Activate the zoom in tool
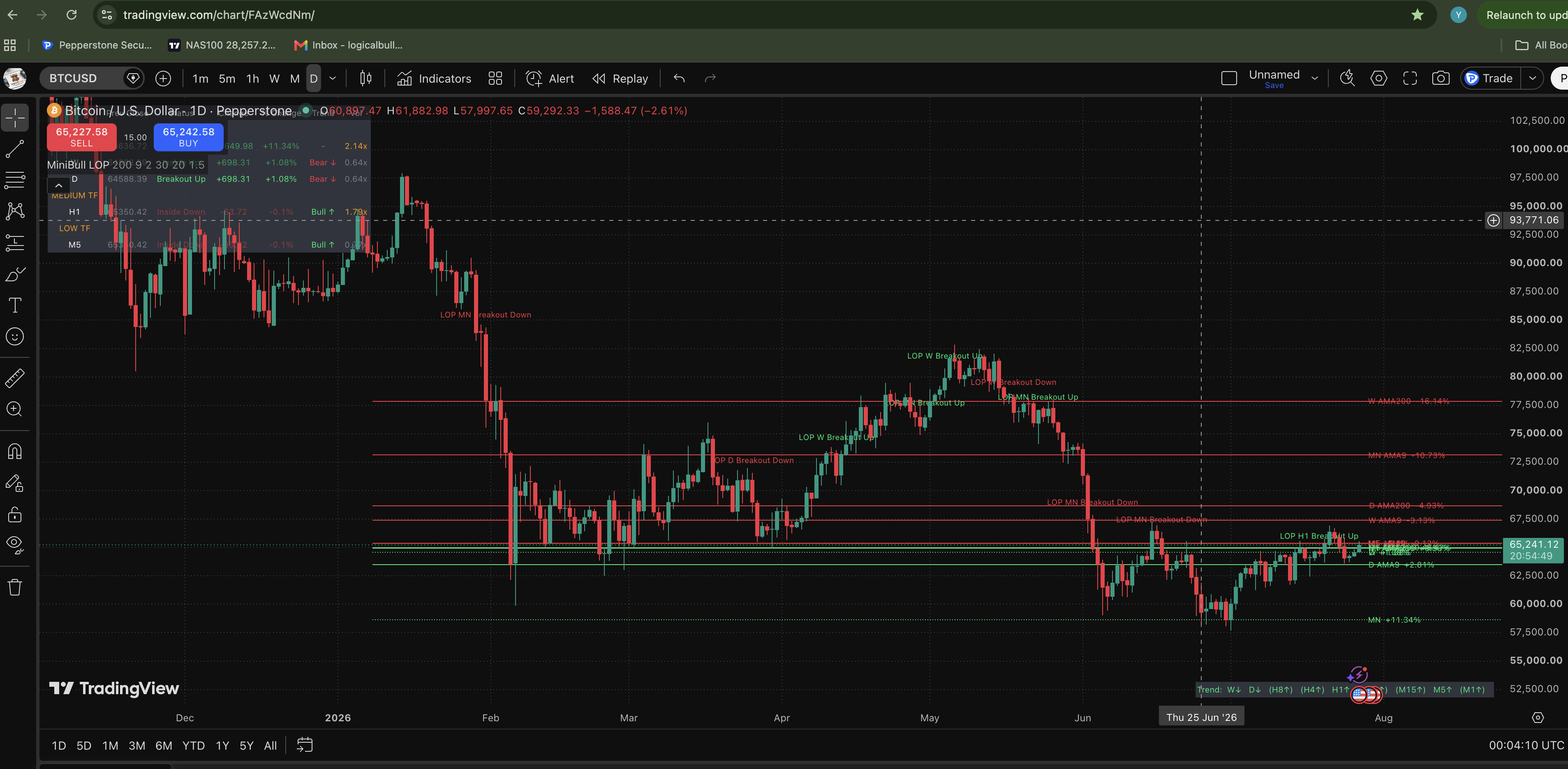The width and height of the screenshot is (1568, 769). point(15,409)
